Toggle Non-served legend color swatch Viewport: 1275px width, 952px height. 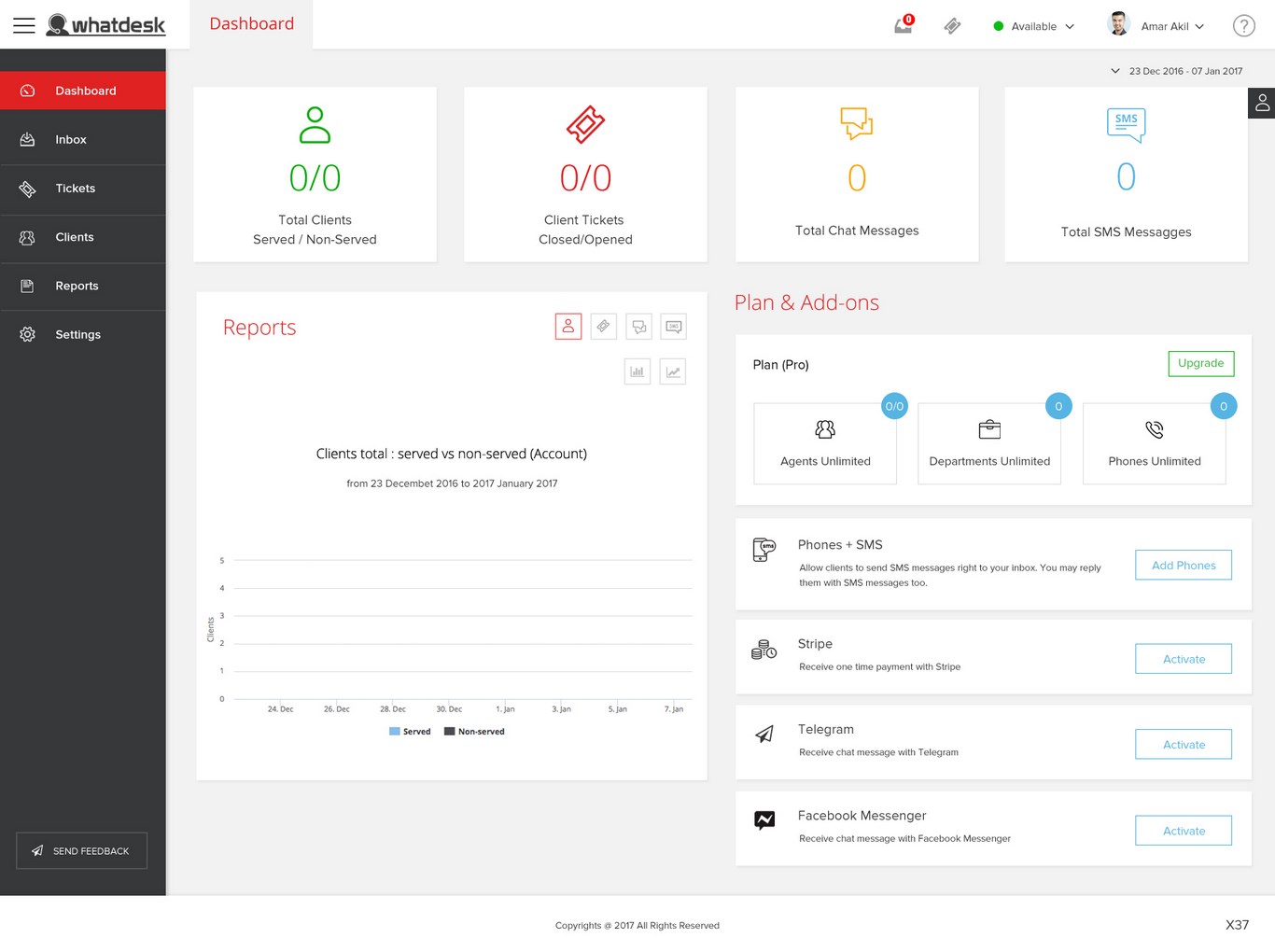(449, 732)
